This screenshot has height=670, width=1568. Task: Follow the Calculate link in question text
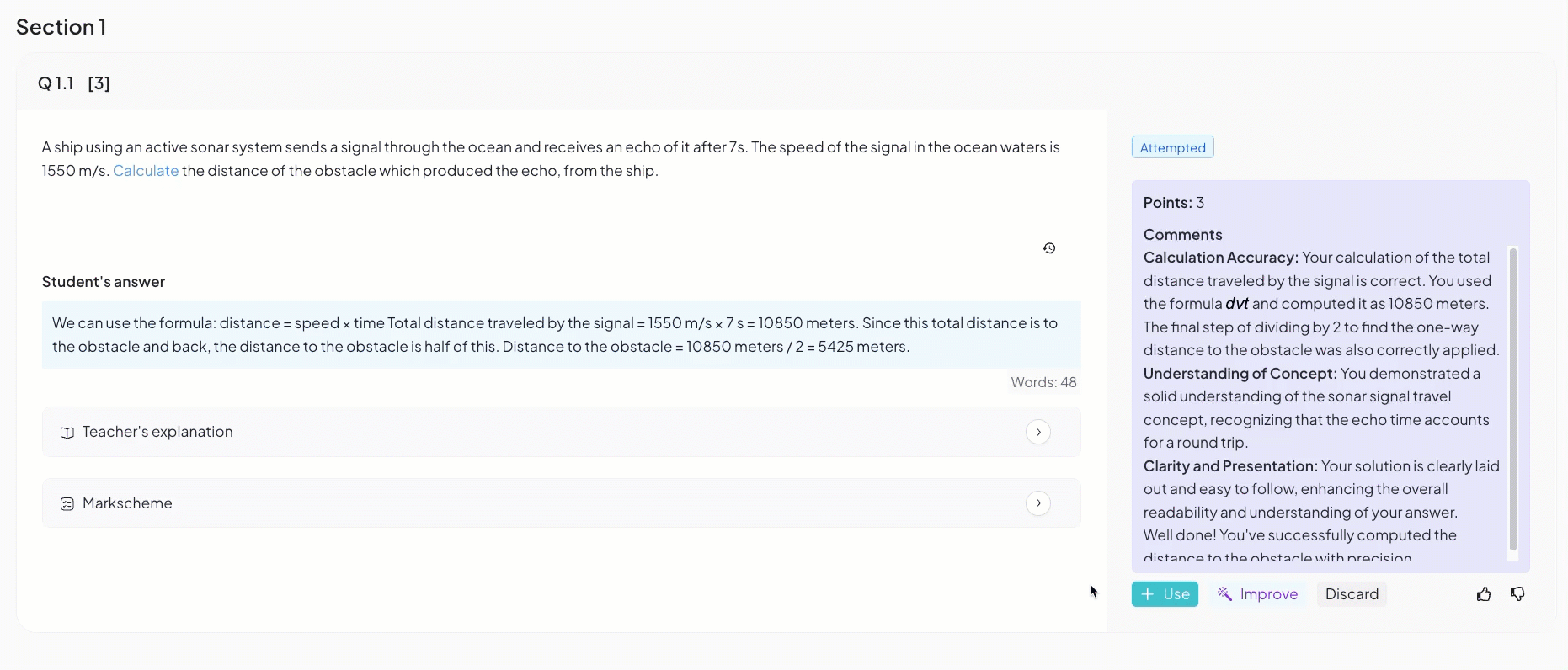tap(146, 171)
